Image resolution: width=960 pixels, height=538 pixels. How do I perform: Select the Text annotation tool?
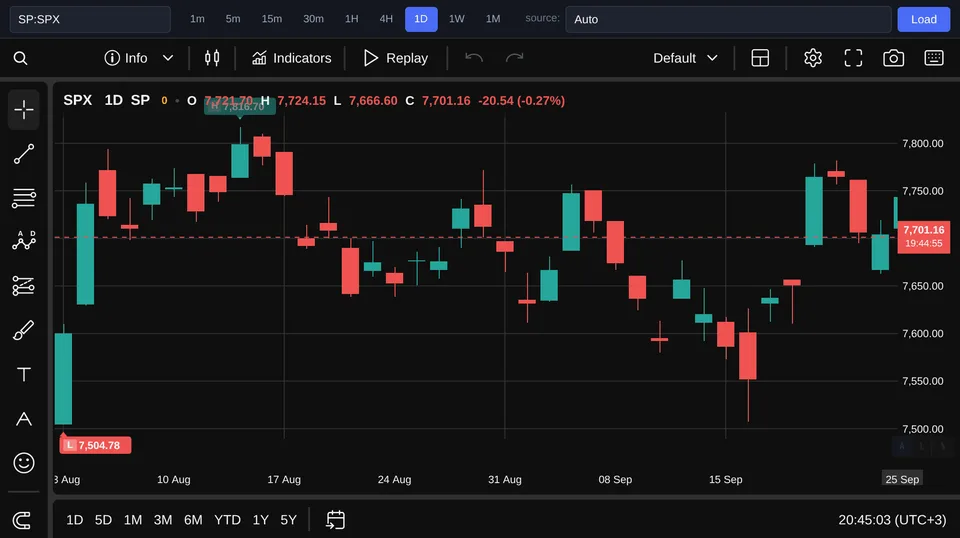pyautogui.click(x=24, y=375)
